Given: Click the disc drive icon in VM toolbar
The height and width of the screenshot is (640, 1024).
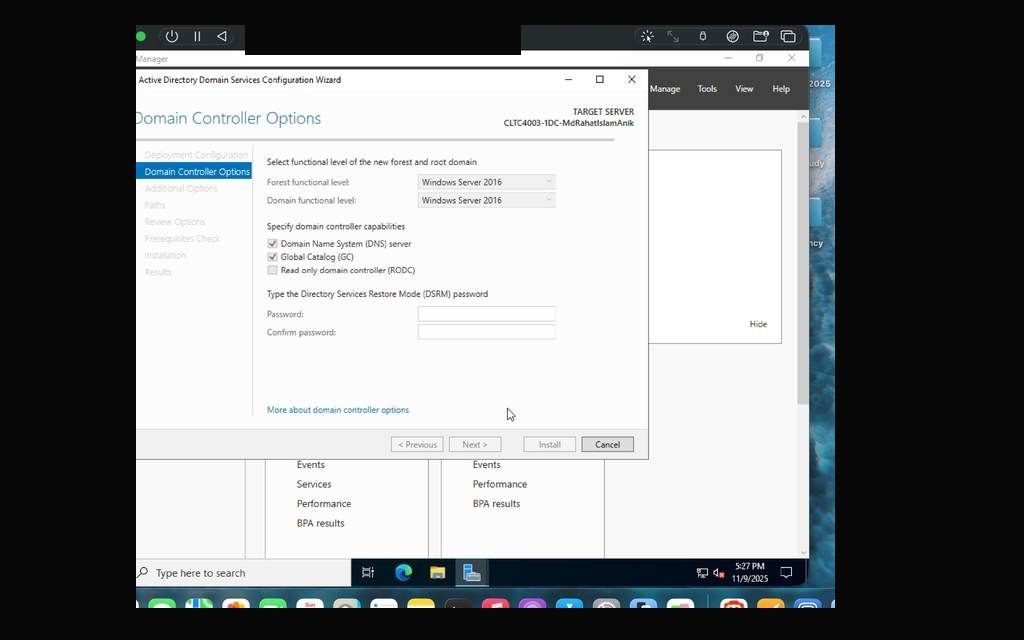Looking at the screenshot, I should click(733, 37).
